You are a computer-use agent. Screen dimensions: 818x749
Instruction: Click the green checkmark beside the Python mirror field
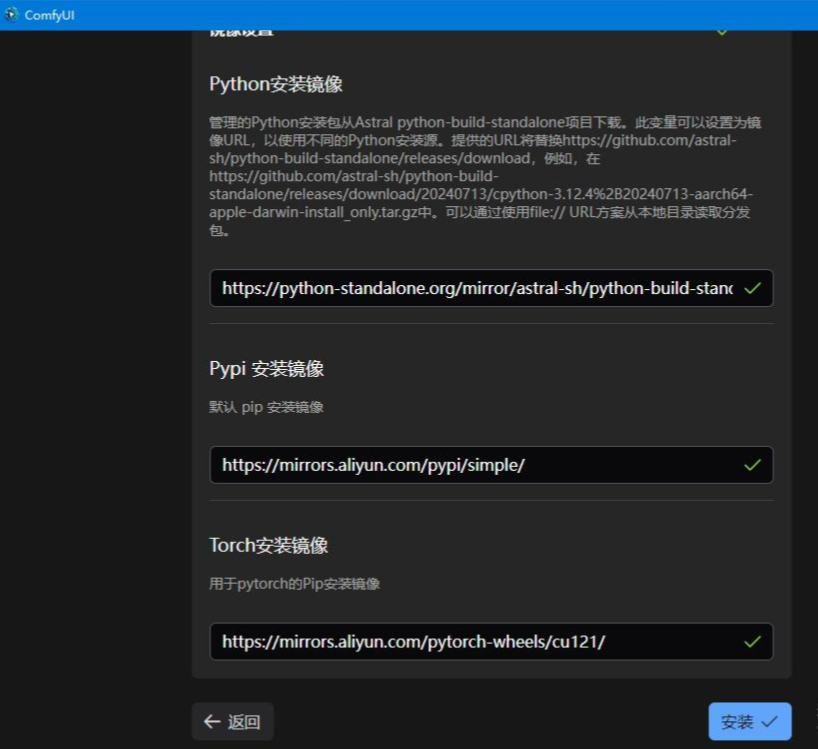click(754, 288)
